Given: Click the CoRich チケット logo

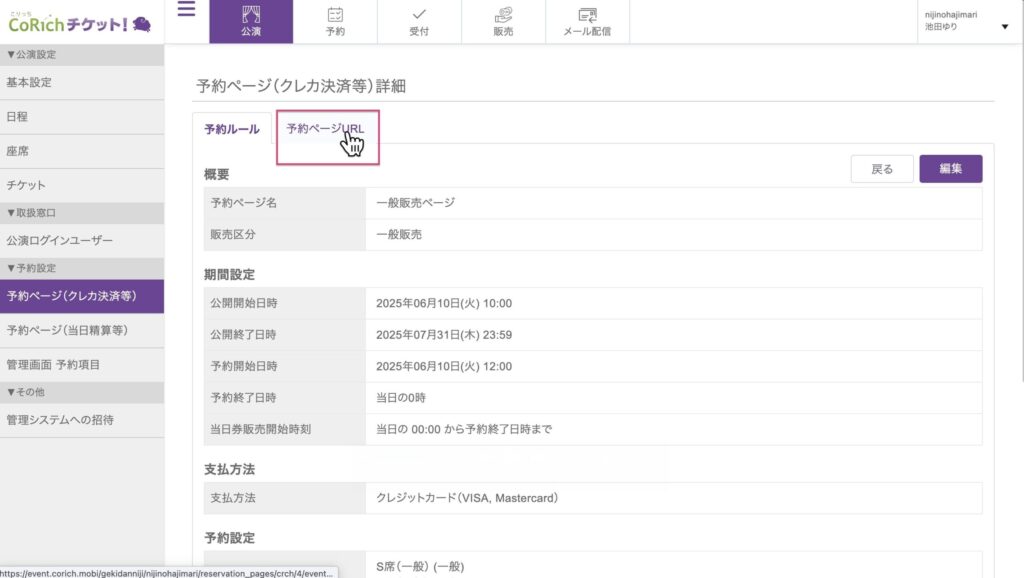Looking at the screenshot, I should click(x=80, y=23).
